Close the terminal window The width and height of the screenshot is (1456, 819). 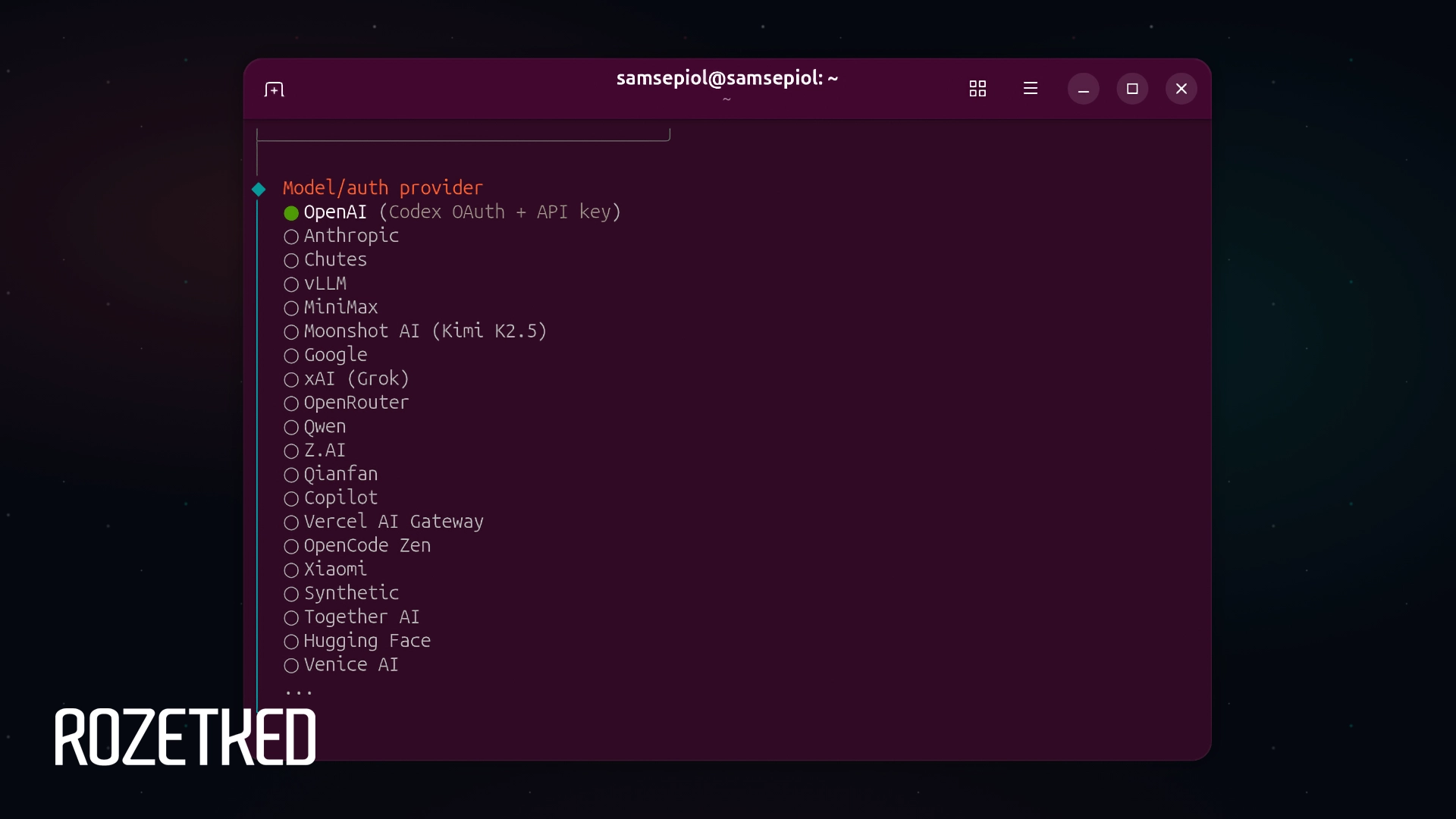click(x=1181, y=89)
